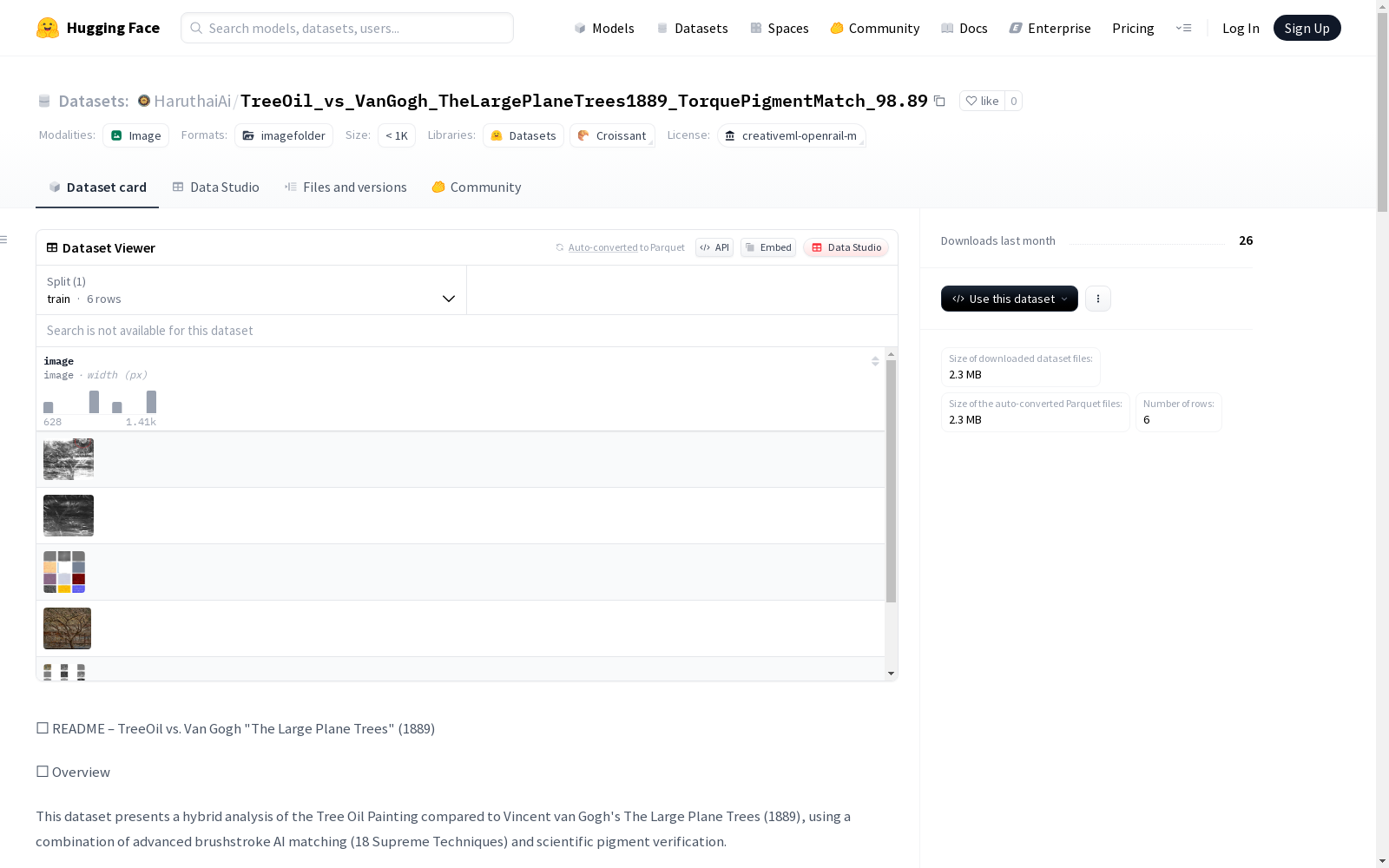
Task: Select the Image modality tag
Action: point(136,135)
